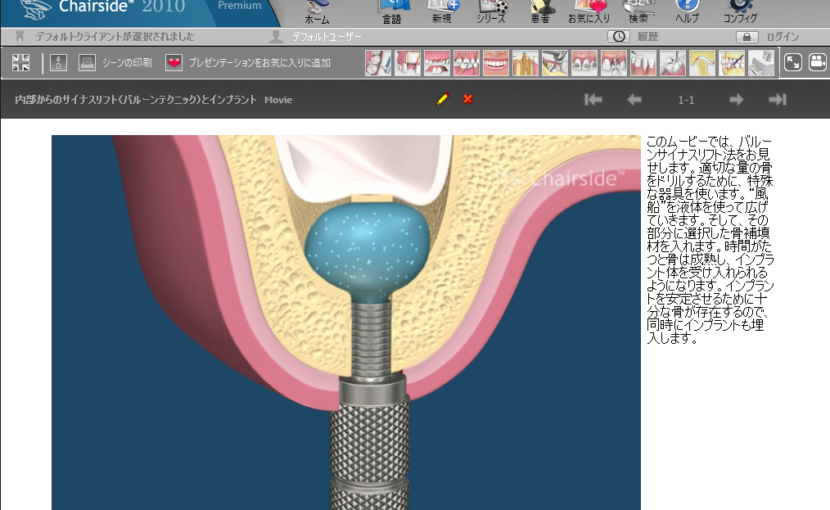Open the 言語 (Language) menu
This screenshot has width=830, height=510.
coord(392,11)
